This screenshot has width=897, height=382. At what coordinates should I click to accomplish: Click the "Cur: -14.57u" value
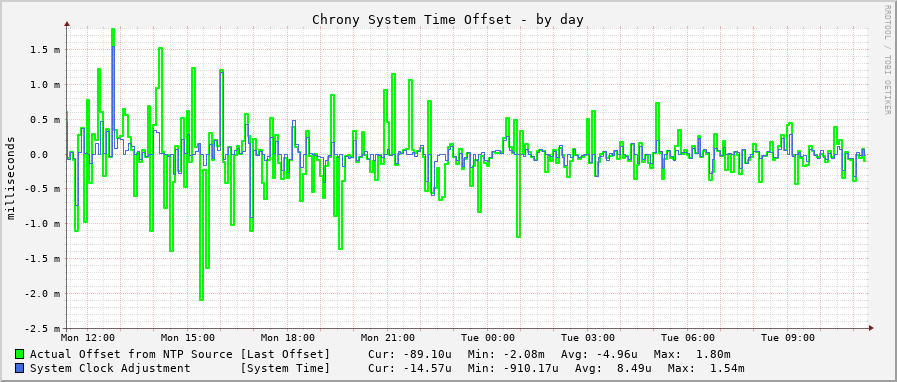coord(410,368)
